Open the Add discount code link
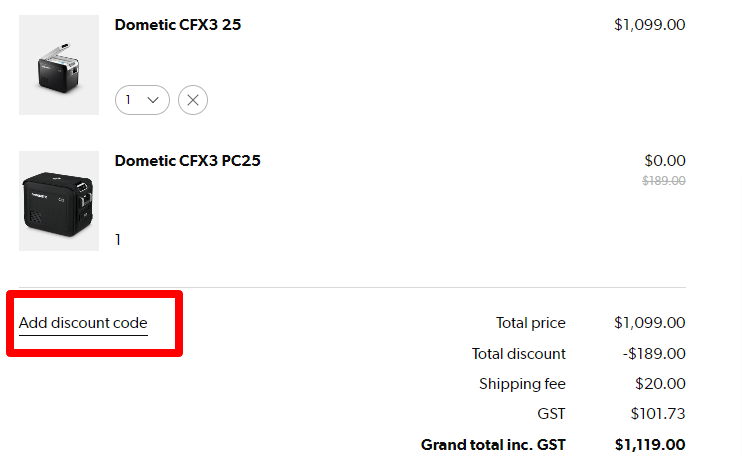Screen dimensions: 742x475 pyautogui.click(x=83, y=324)
